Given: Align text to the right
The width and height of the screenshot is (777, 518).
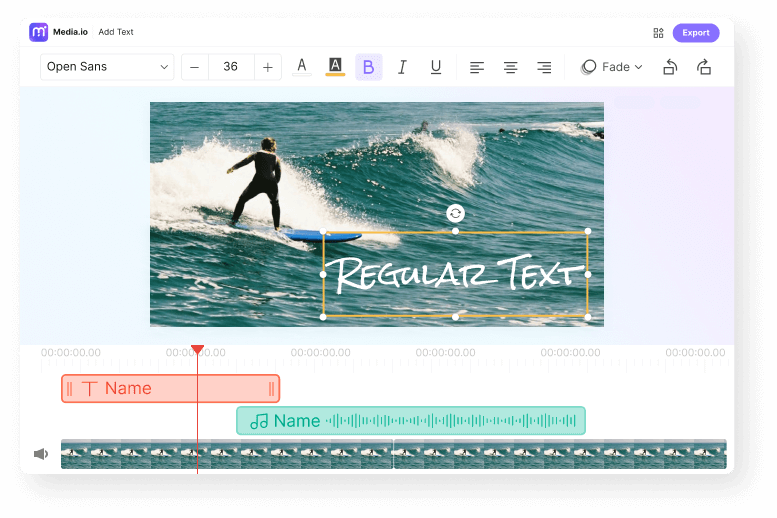Looking at the screenshot, I should click(544, 67).
